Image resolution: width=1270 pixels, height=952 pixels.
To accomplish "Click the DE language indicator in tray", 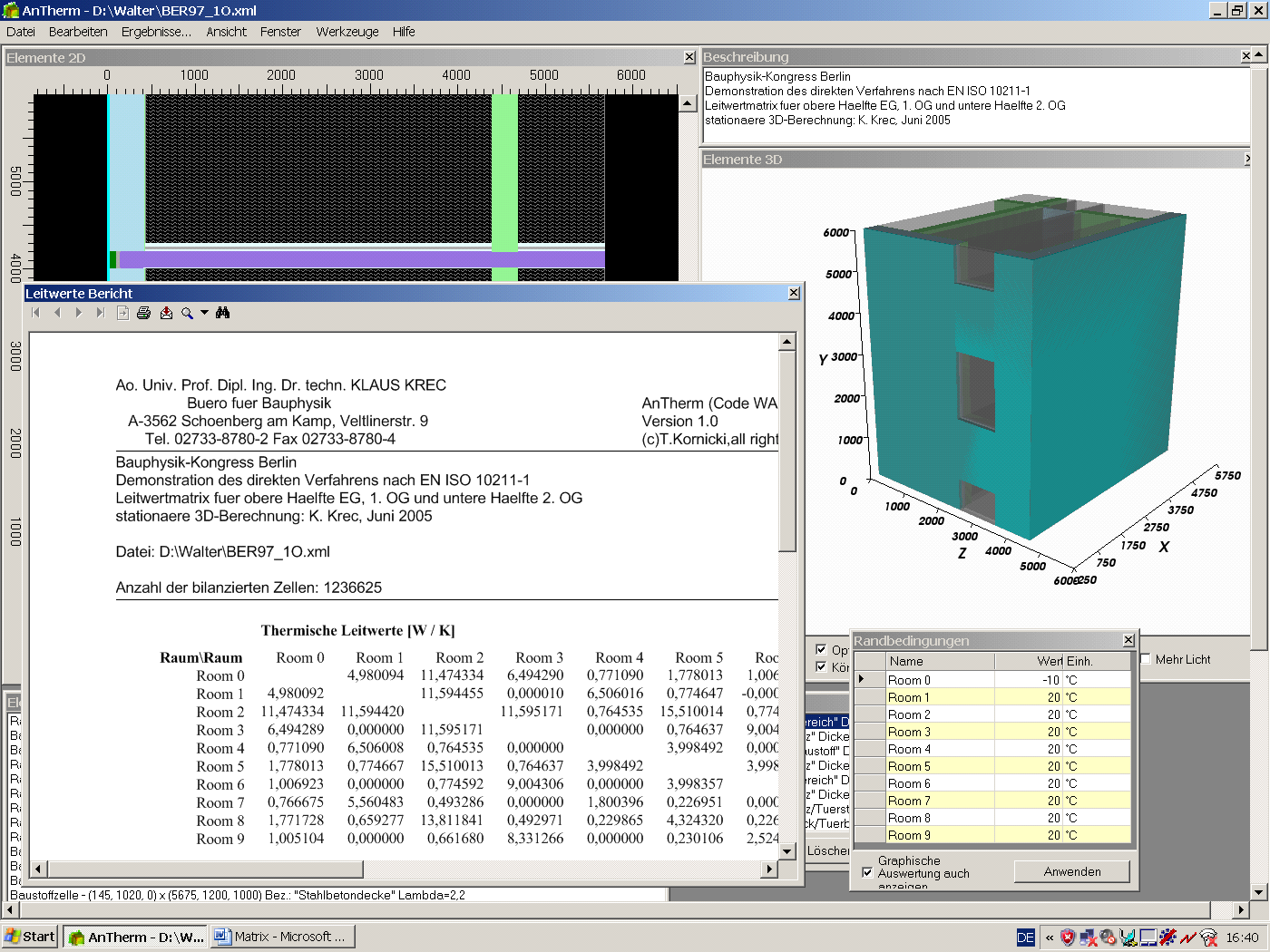I will (1025, 937).
